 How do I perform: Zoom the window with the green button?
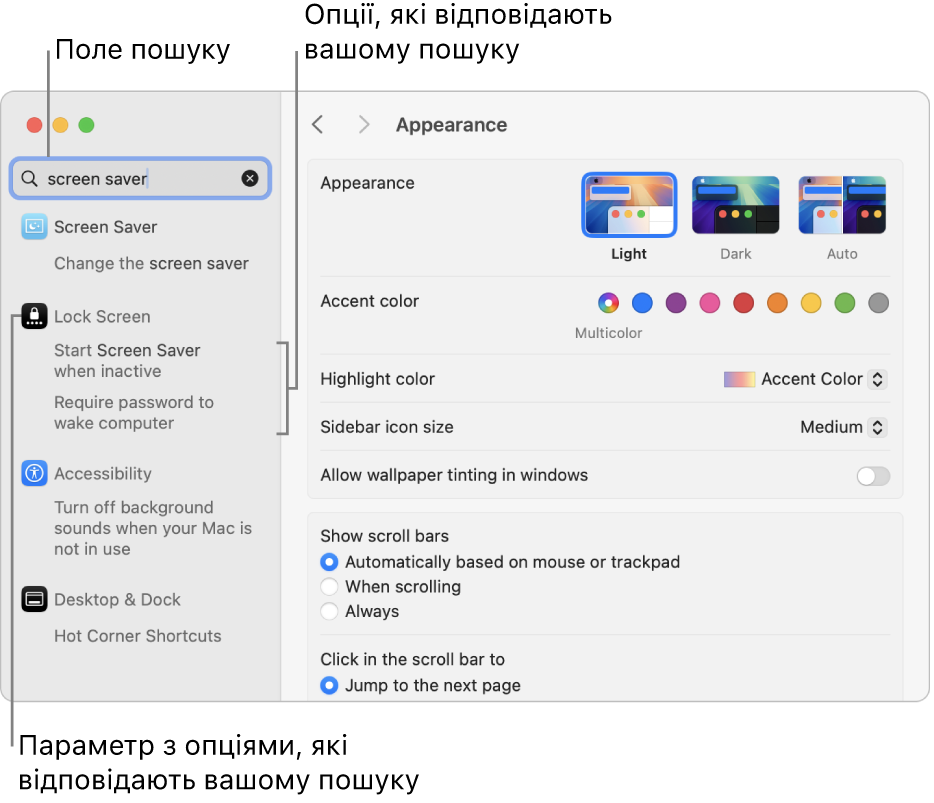tap(86, 125)
